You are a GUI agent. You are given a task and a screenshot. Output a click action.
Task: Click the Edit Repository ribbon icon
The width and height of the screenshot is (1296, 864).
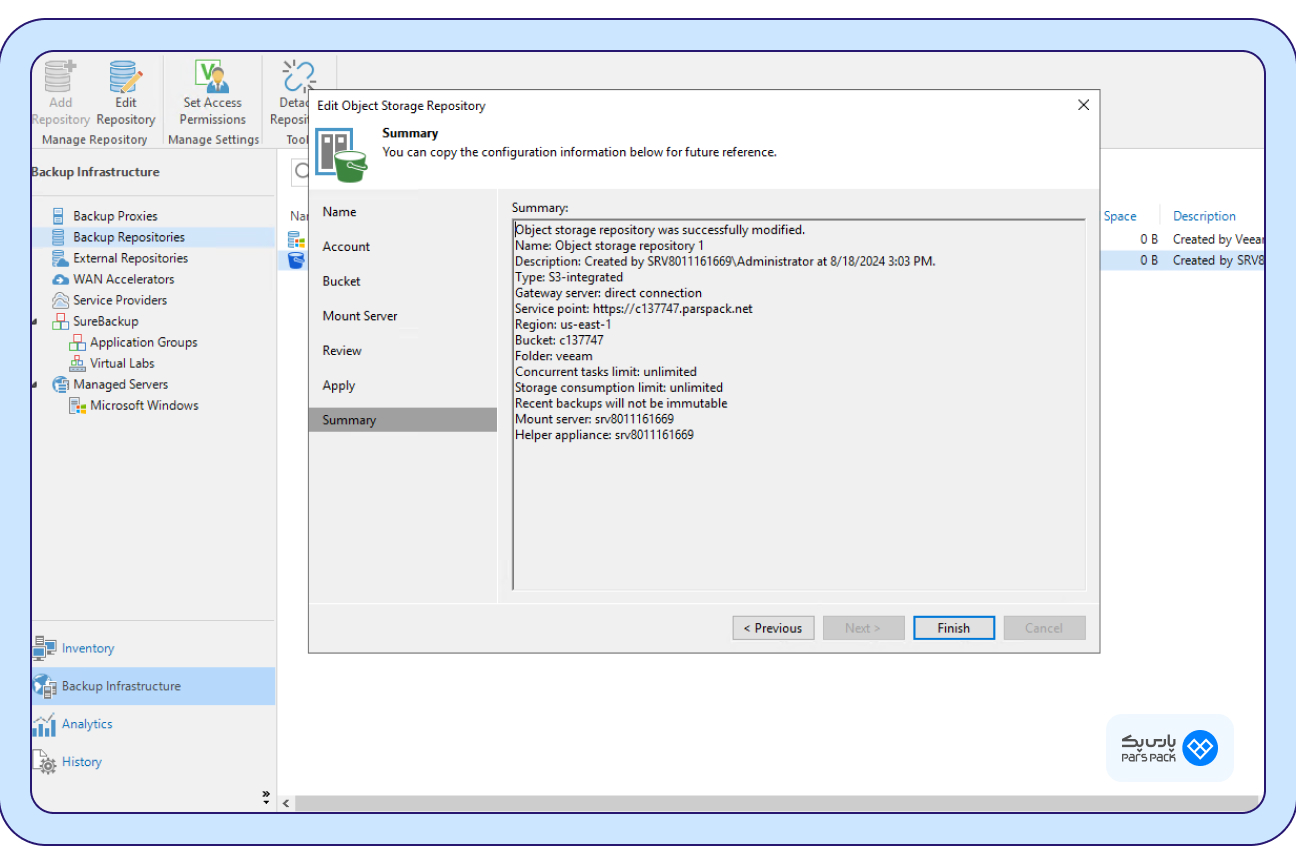(x=126, y=77)
